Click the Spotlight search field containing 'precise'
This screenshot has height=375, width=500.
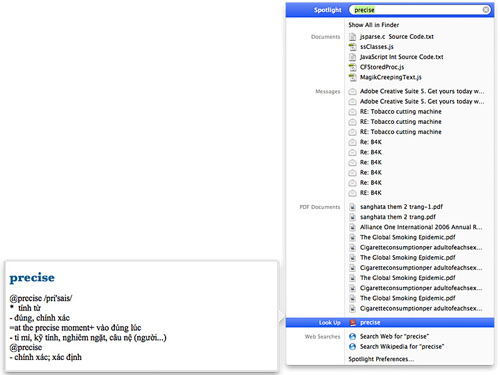click(420, 10)
